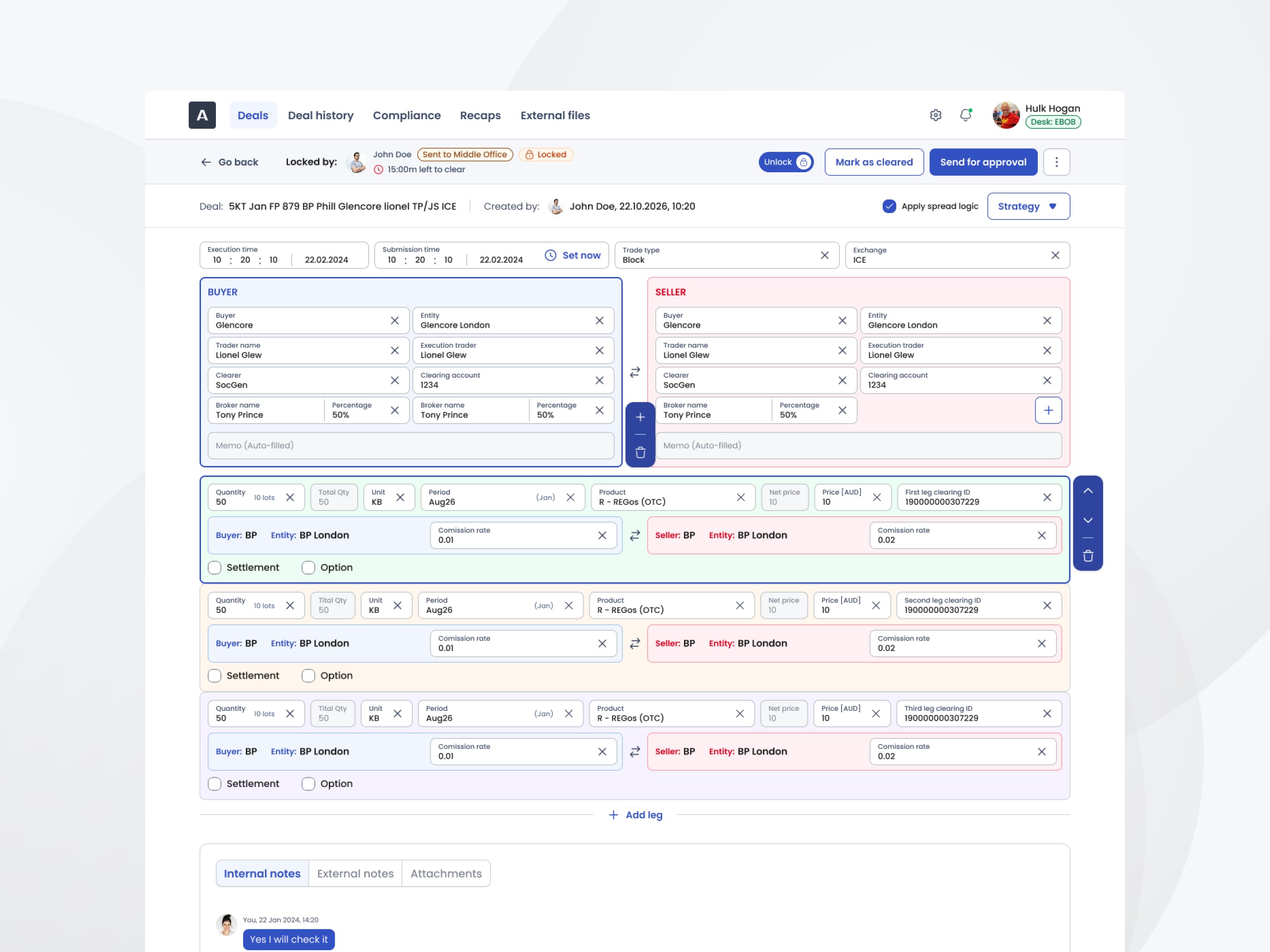Move first leg down with chevron
Viewport: 1270px width, 952px height.
pos(1088,520)
